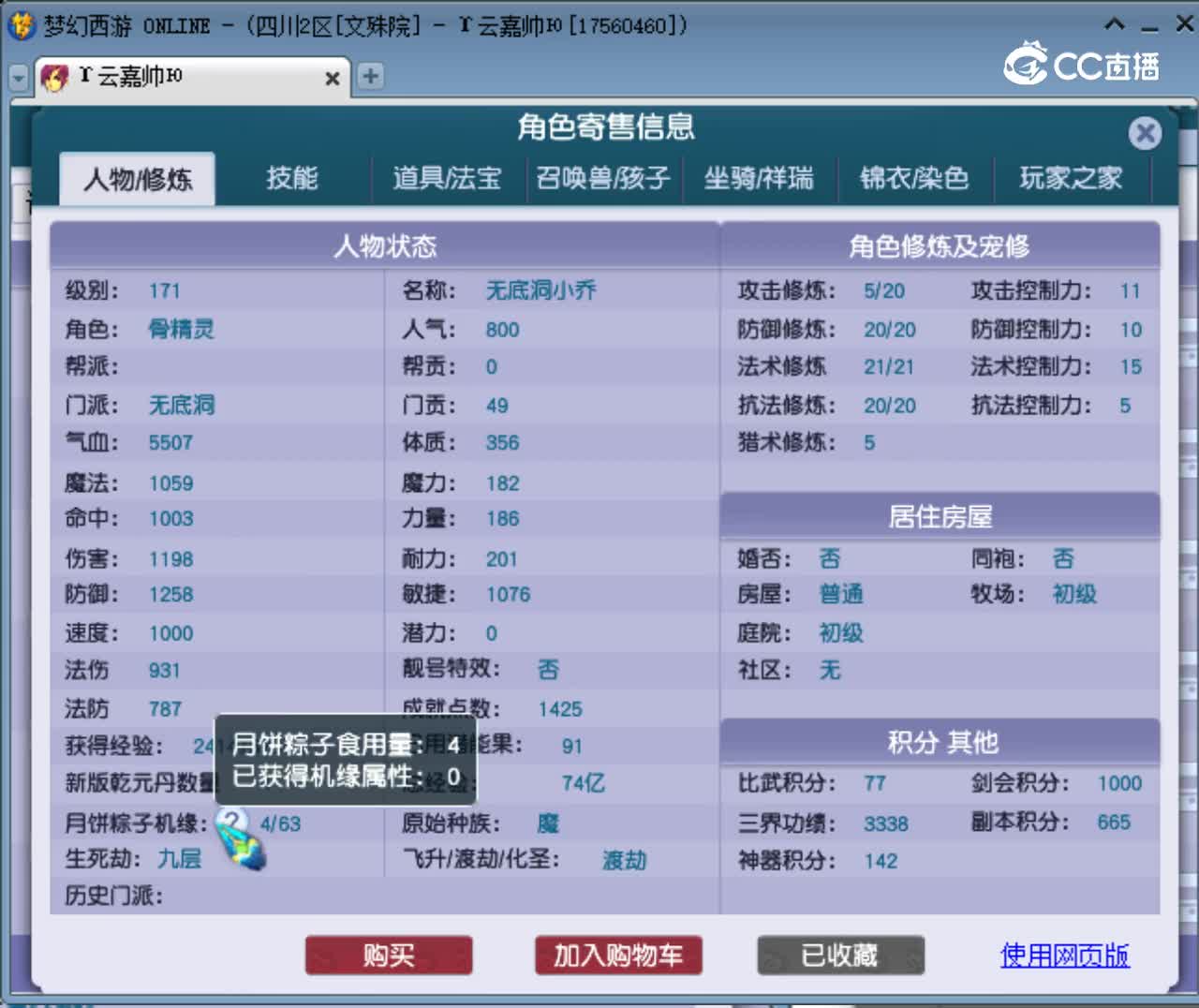1199x1008 pixels.
Task: Click the 法术控制力 value 15
Action: point(1131,367)
